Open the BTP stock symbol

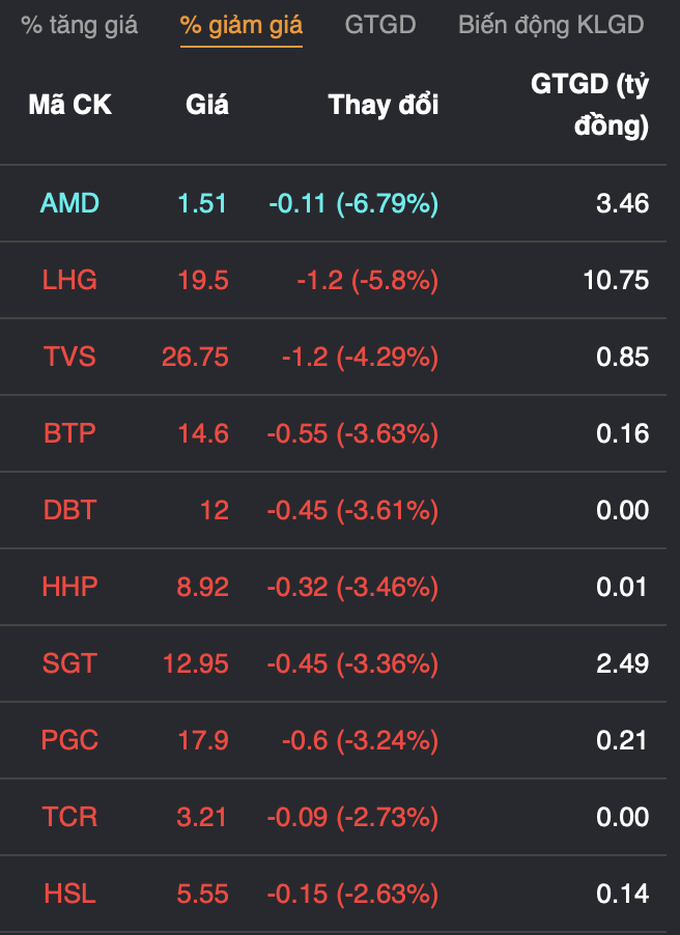coord(70,433)
